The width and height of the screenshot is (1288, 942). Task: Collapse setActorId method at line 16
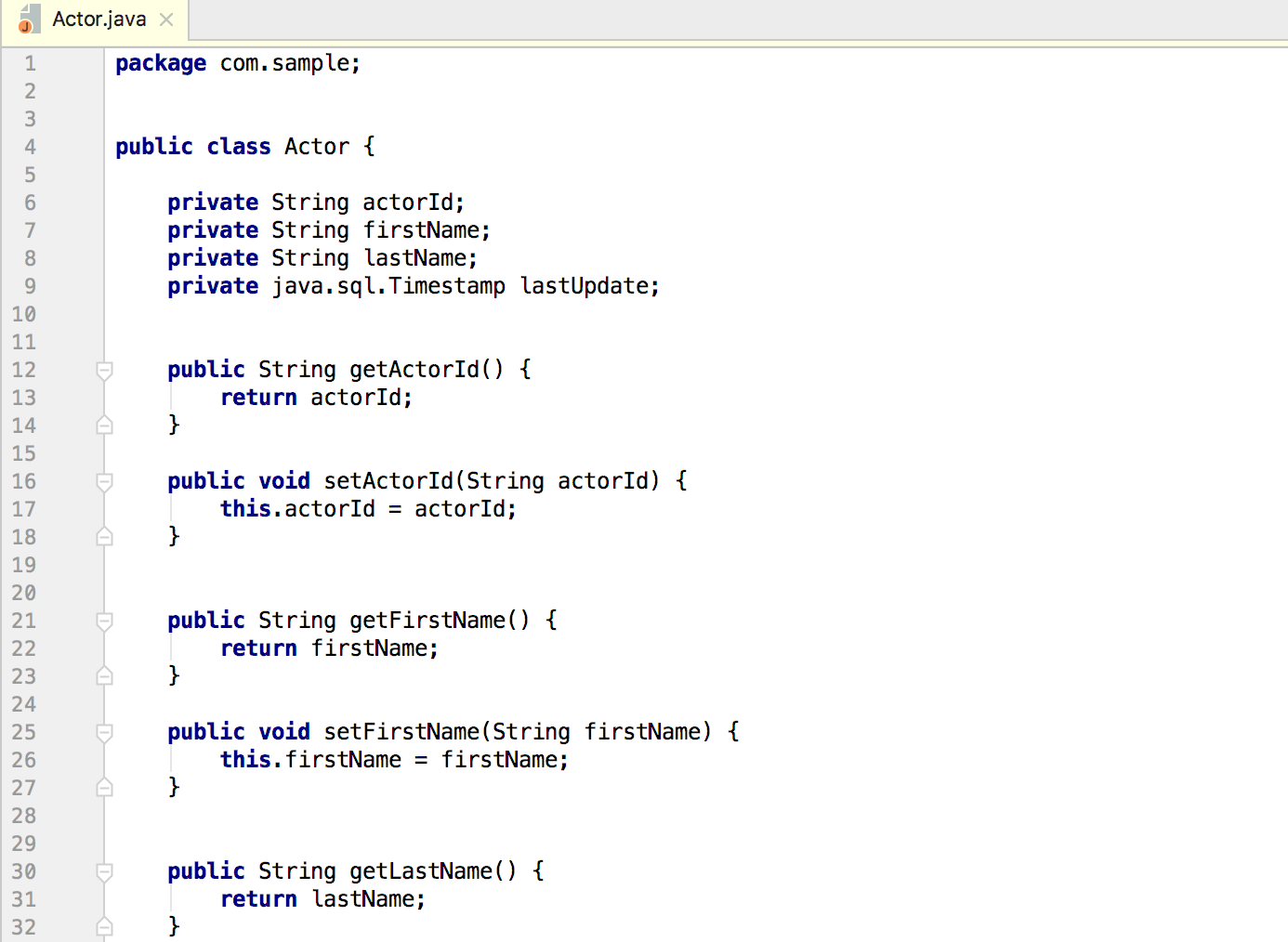105,482
